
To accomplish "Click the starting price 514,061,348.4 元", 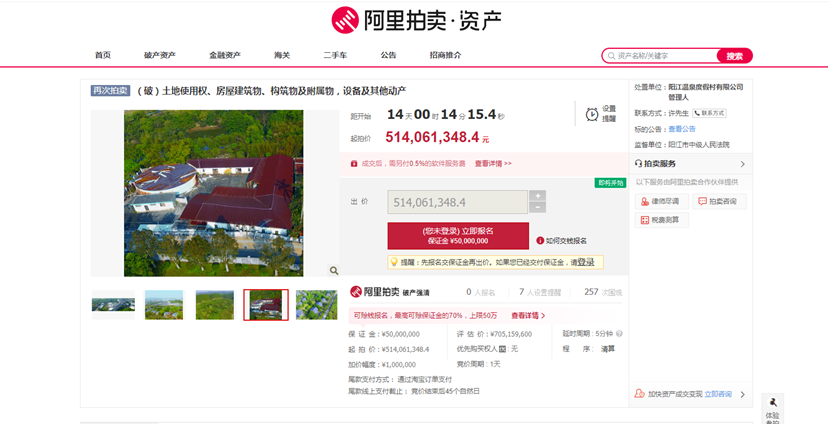I will pos(437,137).
